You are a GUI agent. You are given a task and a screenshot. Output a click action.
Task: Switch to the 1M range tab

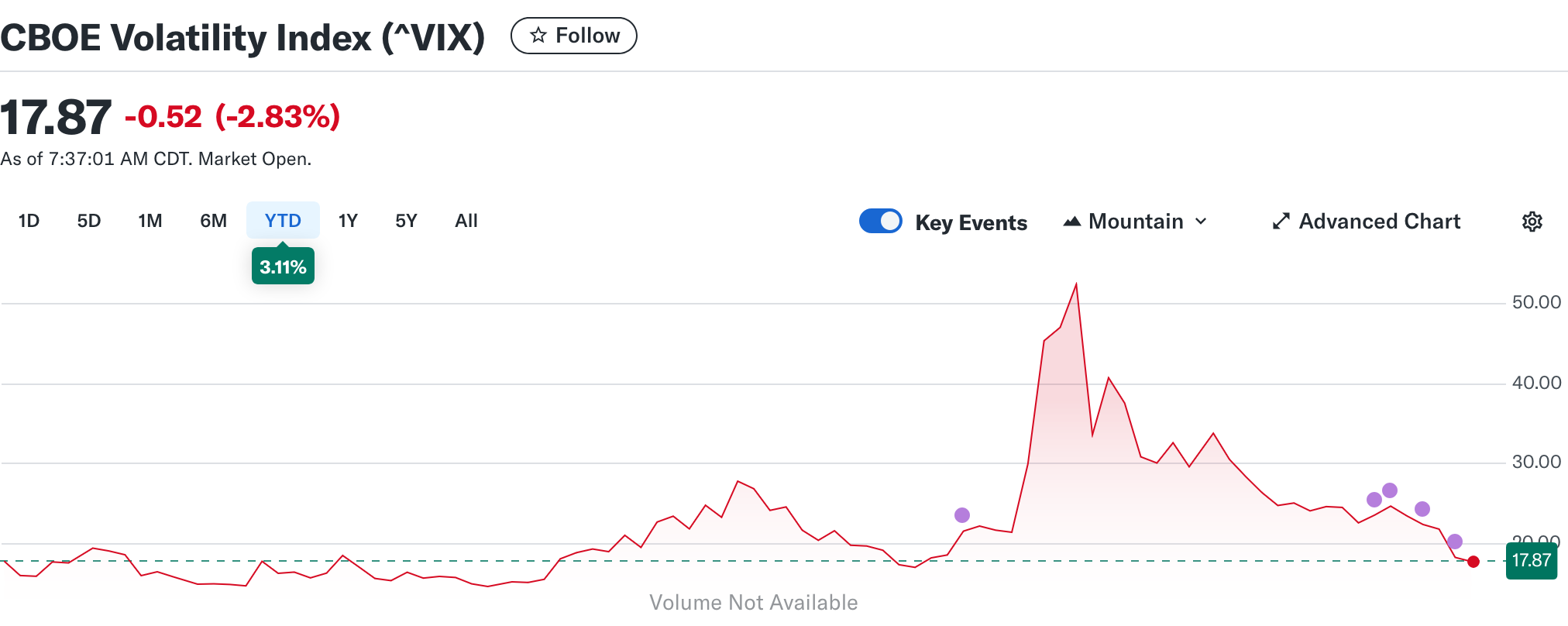click(x=150, y=221)
